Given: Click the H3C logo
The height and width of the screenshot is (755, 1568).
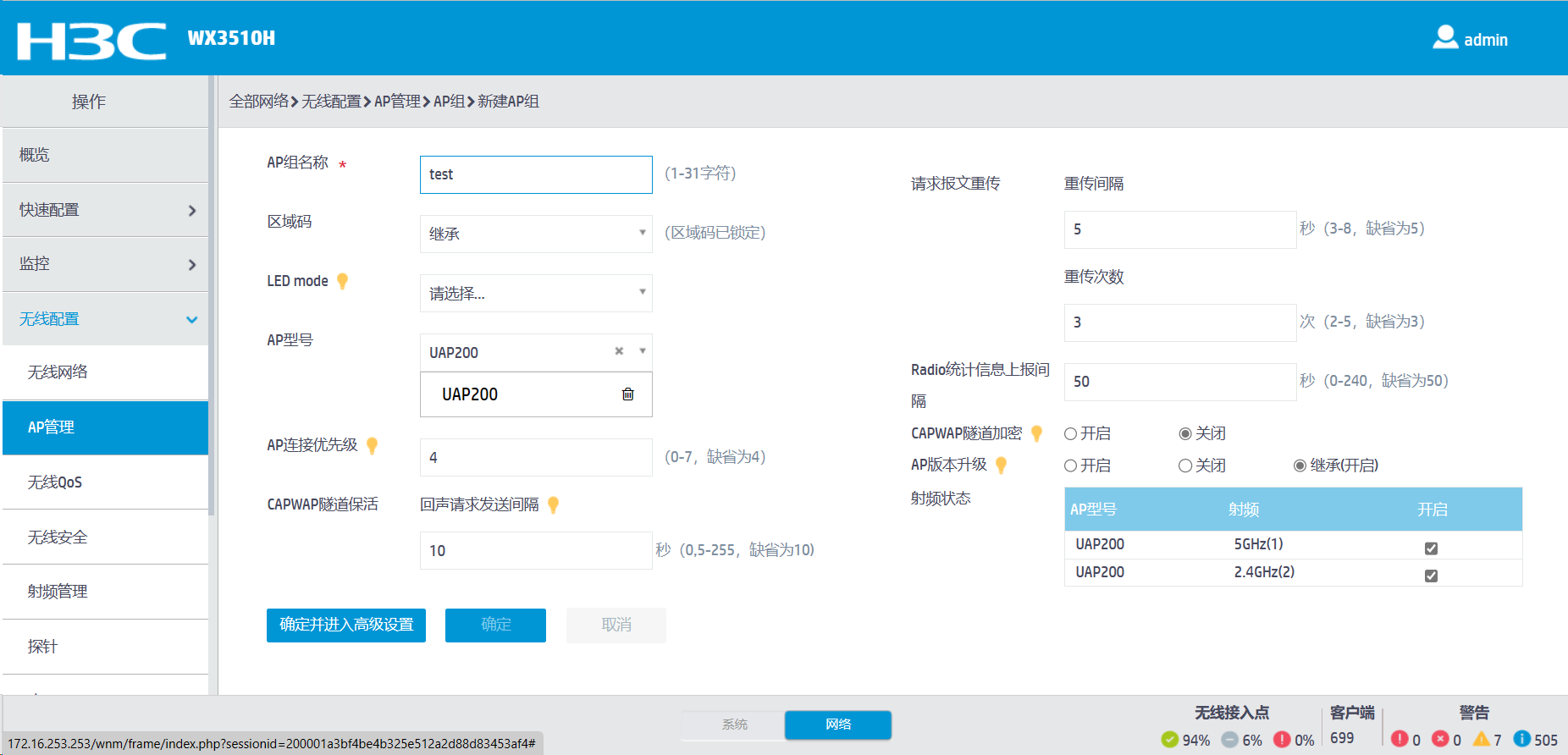Looking at the screenshot, I should click(x=91, y=41).
